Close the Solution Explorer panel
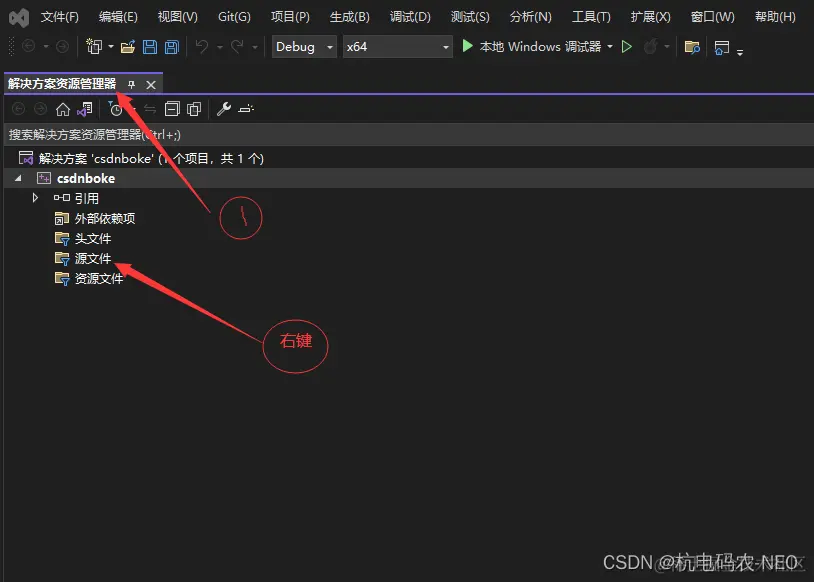This screenshot has height=582, width=814. [x=151, y=85]
